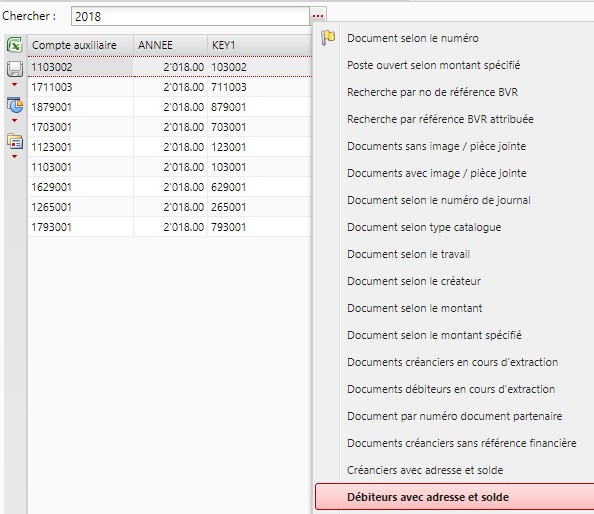Select row with account 1711003

(x=170, y=87)
